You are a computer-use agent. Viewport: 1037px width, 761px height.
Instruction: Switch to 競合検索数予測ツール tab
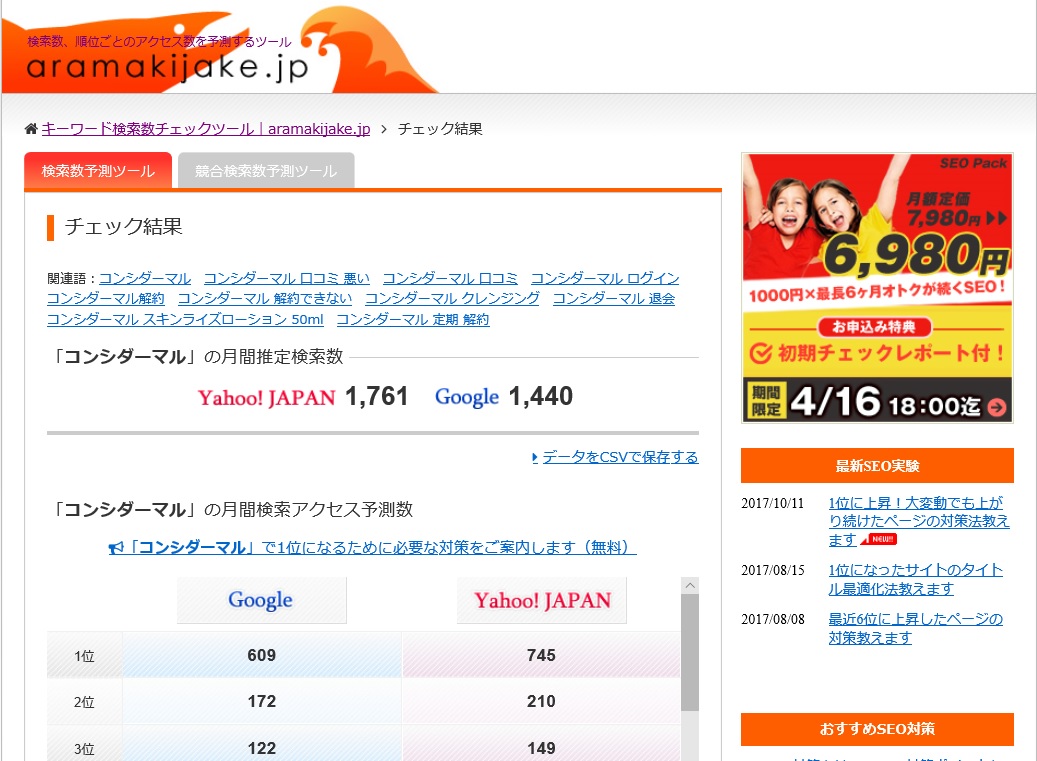click(266, 171)
